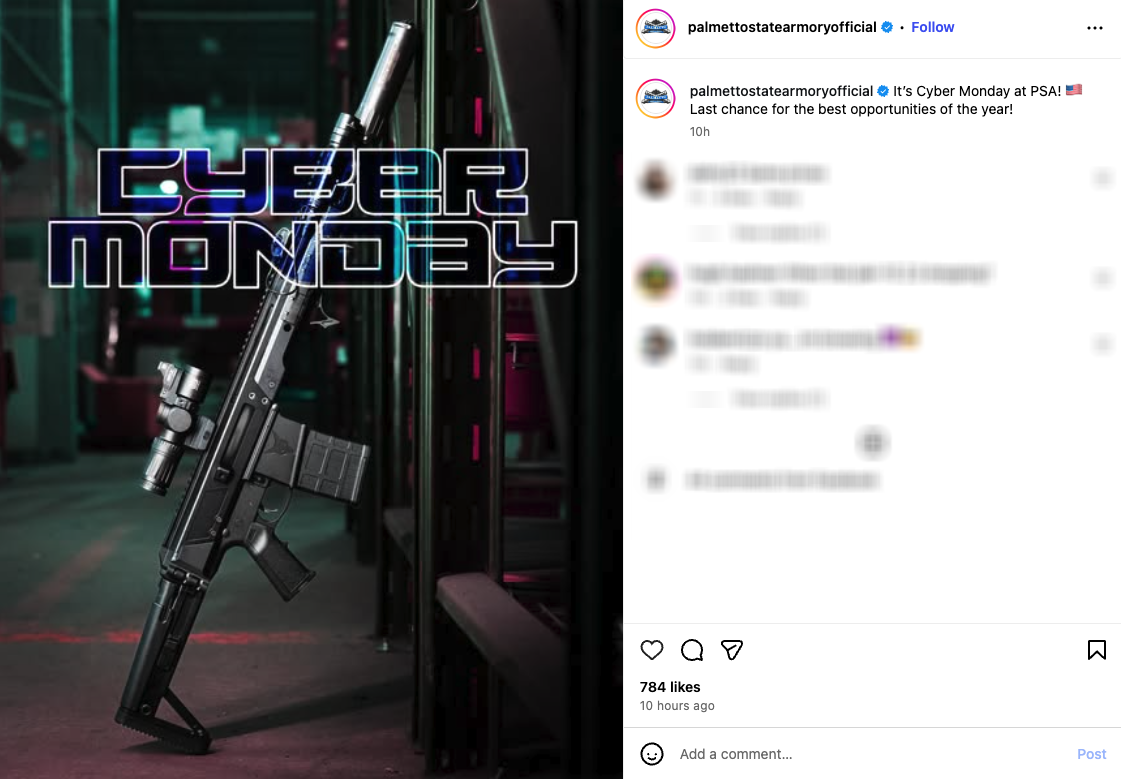View list of 784 likes
The height and width of the screenshot is (779, 1121).
(x=670, y=687)
